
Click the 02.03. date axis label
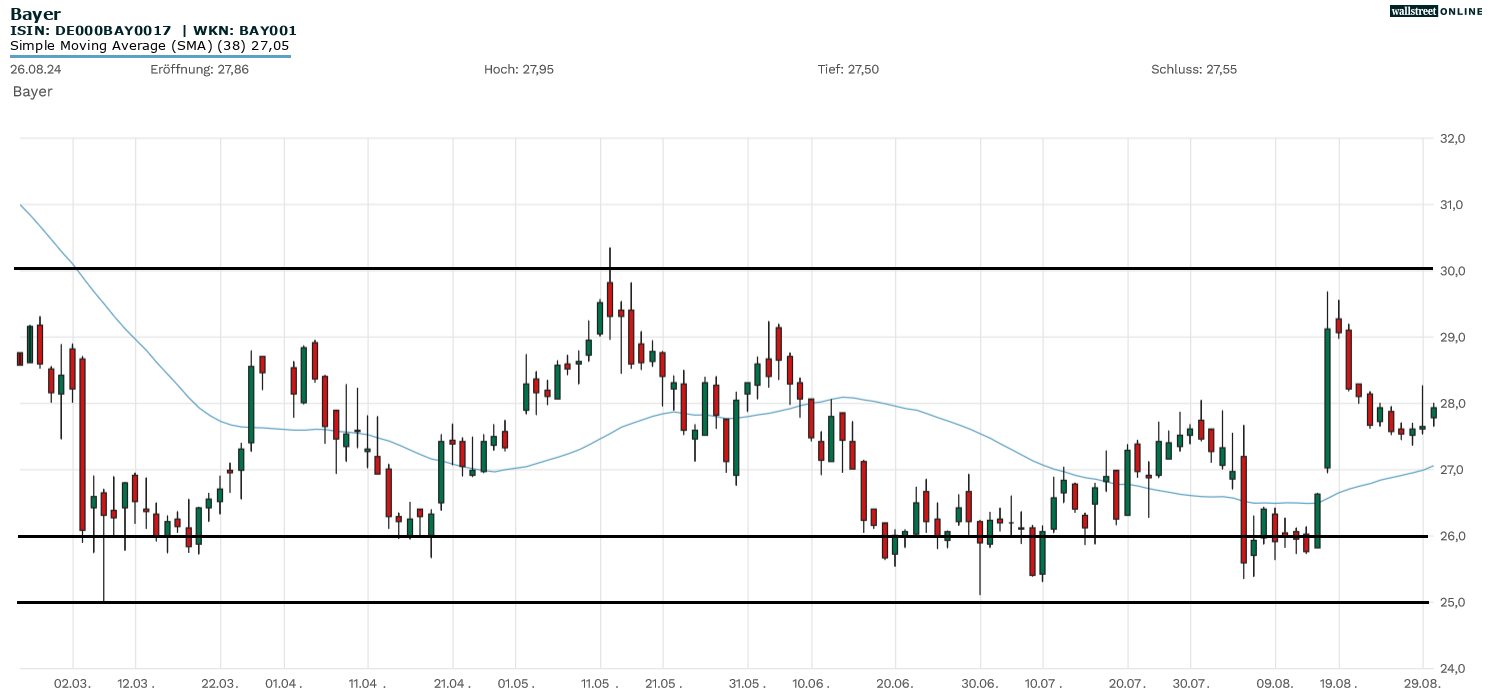72,682
